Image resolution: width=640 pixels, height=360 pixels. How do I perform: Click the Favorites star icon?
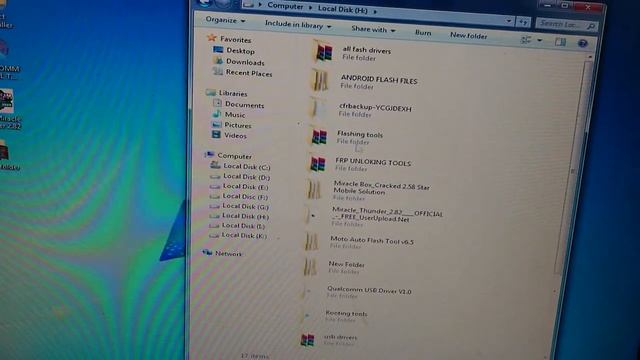coord(212,38)
